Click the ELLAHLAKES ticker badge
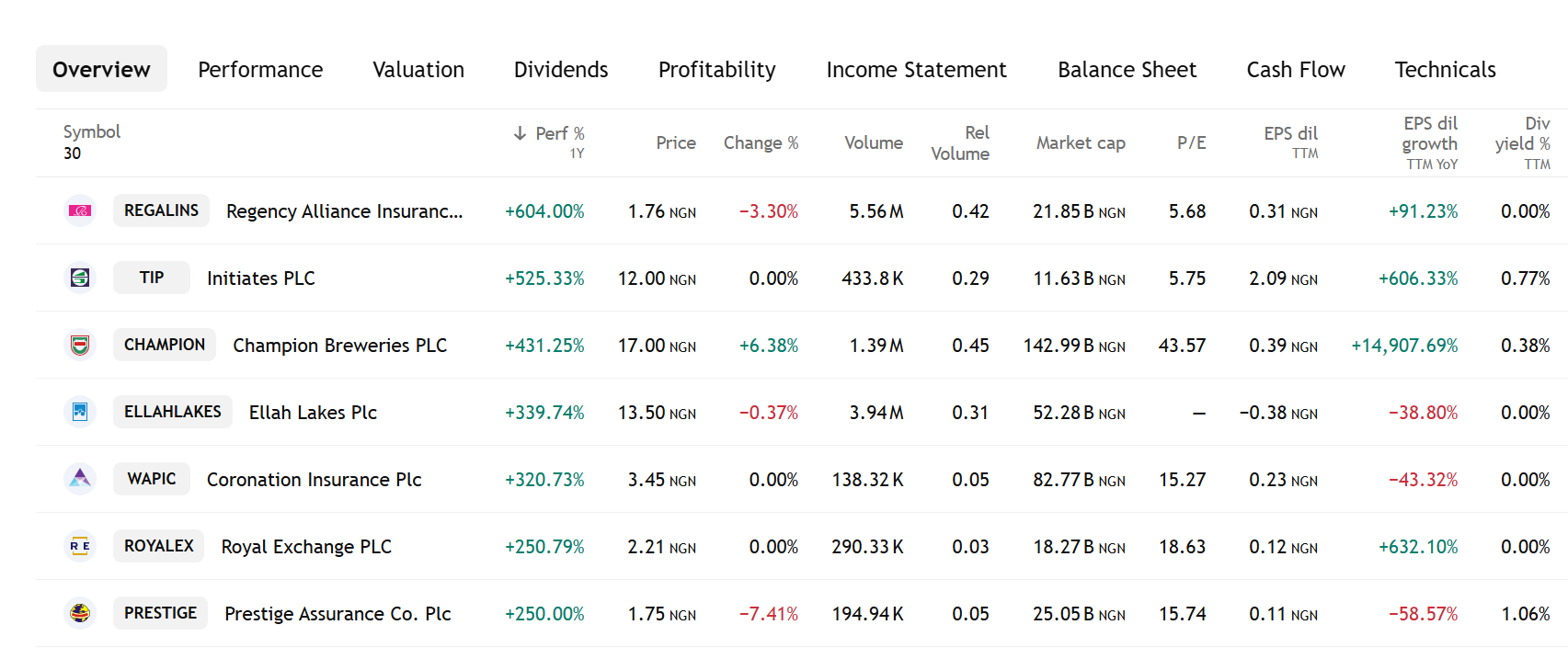 173,412
